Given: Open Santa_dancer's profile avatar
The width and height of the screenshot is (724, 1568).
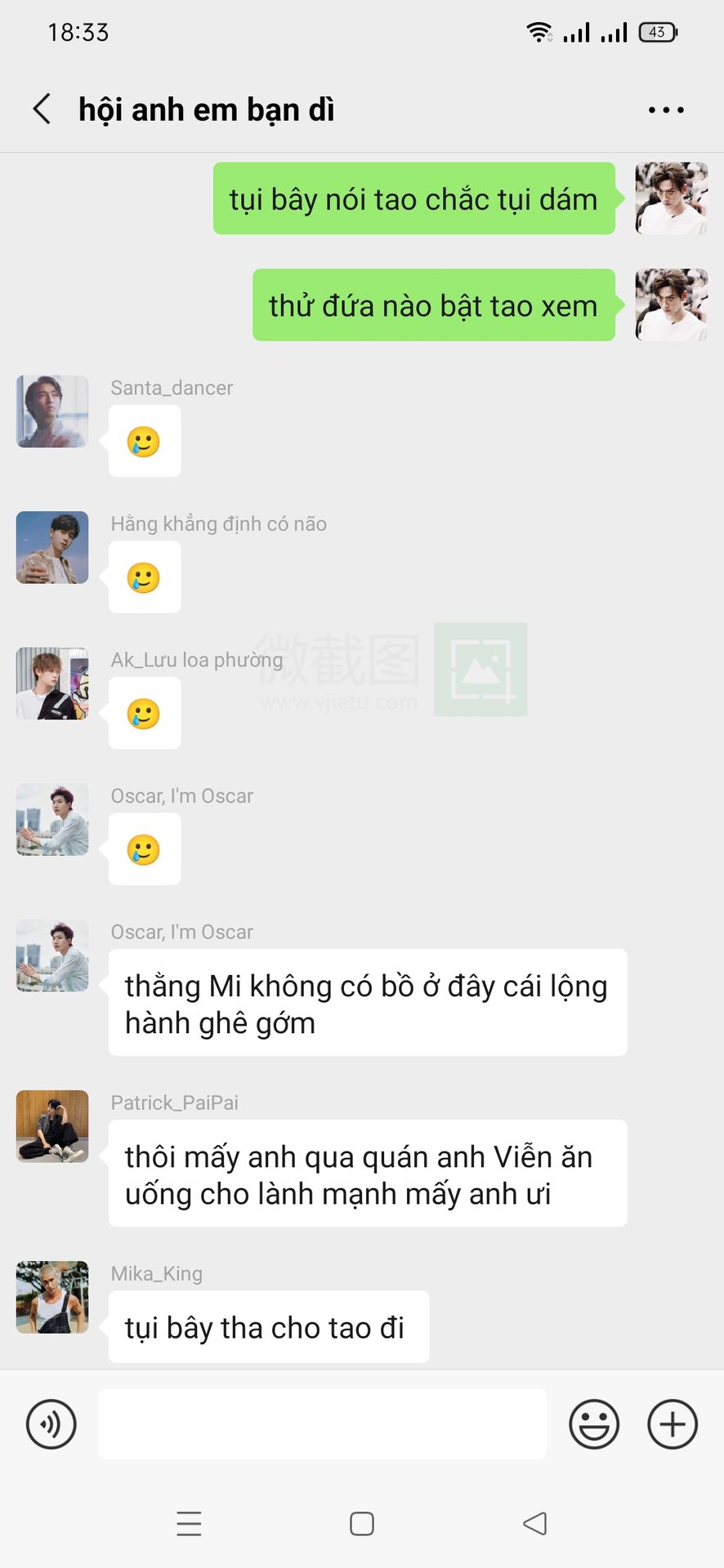Looking at the screenshot, I should click(52, 412).
